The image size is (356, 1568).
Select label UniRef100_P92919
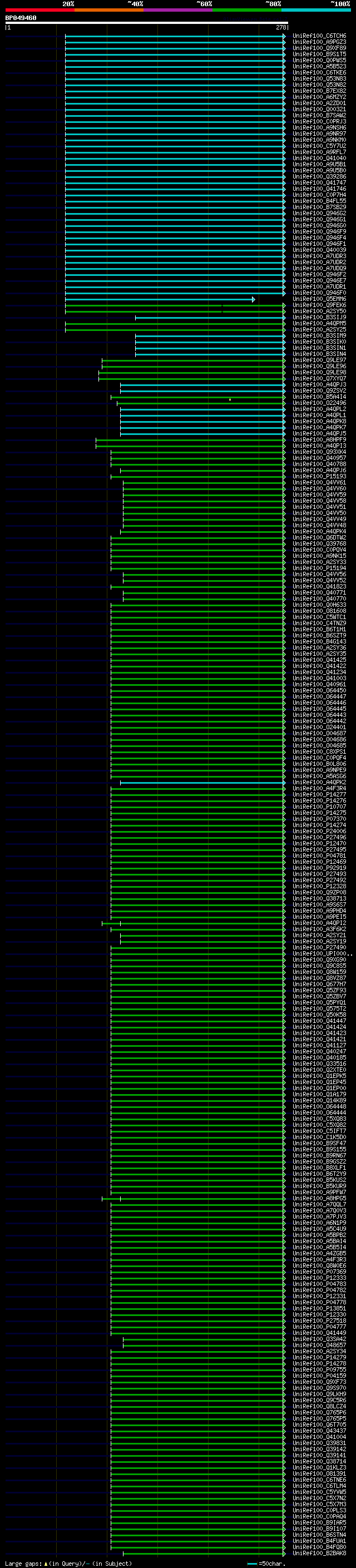pos(319,869)
